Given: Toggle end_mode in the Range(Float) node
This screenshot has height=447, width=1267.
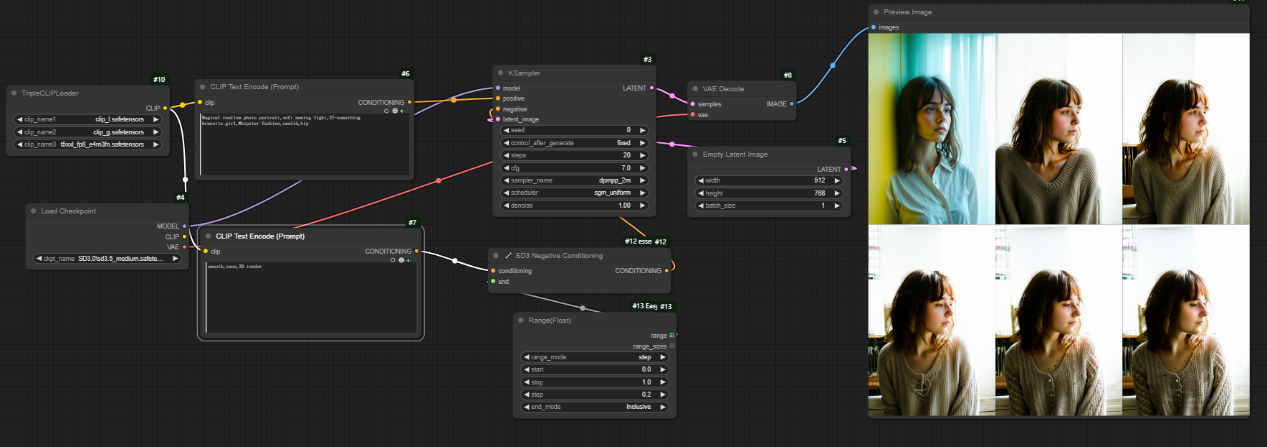Looking at the screenshot, I should (595, 407).
